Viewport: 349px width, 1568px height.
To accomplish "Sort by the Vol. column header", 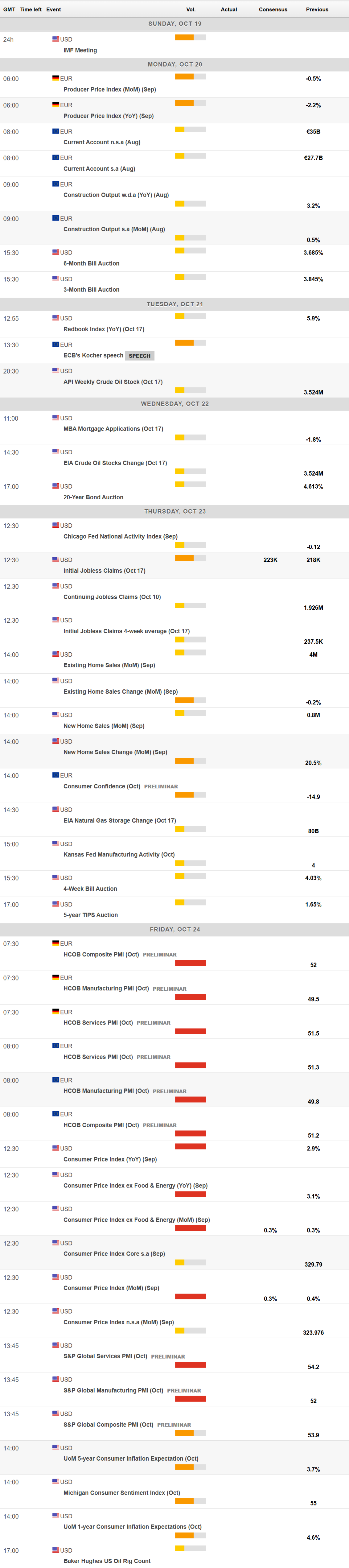I will point(191,10).
